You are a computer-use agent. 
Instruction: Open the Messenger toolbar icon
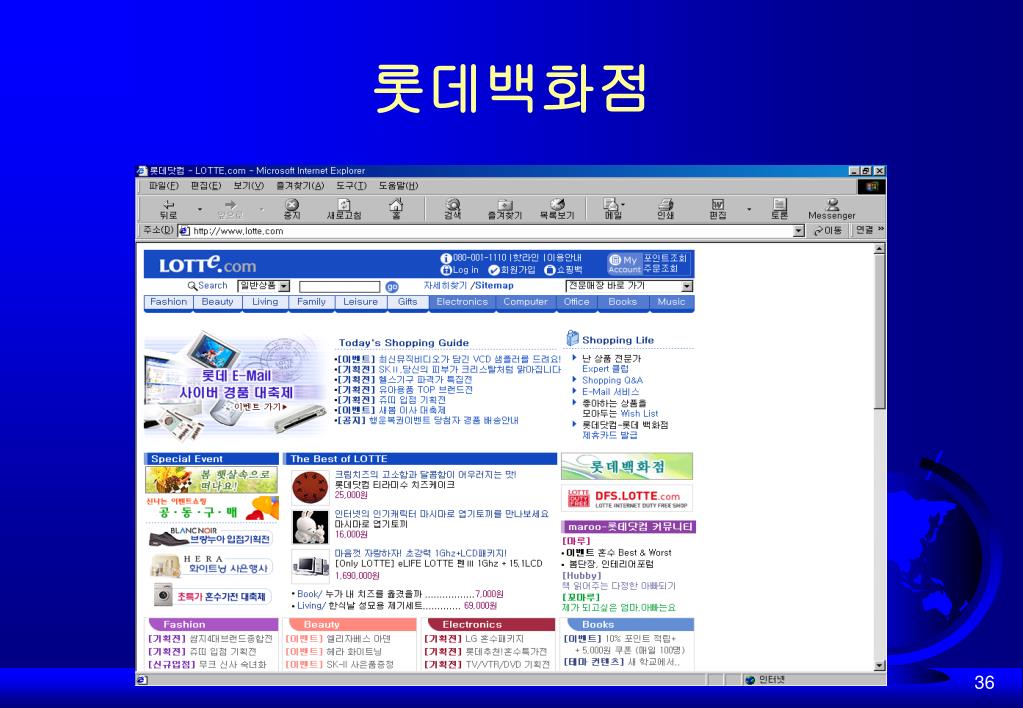[x=832, y=209]
